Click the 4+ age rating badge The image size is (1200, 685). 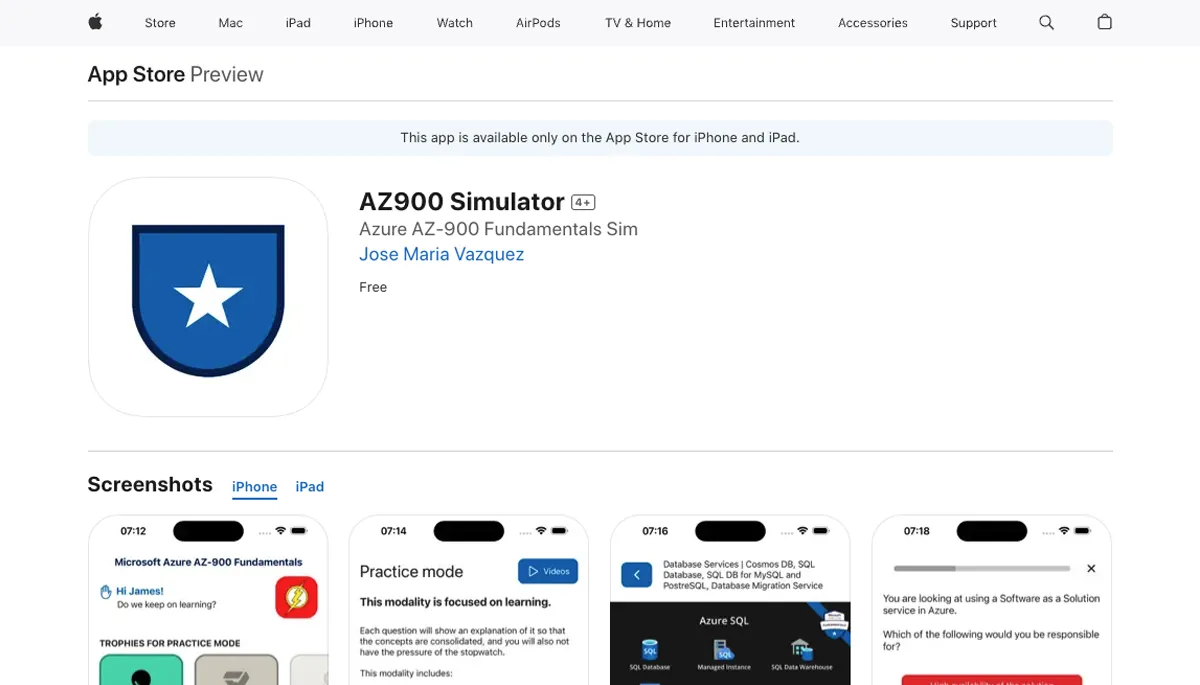pos(583,203)
